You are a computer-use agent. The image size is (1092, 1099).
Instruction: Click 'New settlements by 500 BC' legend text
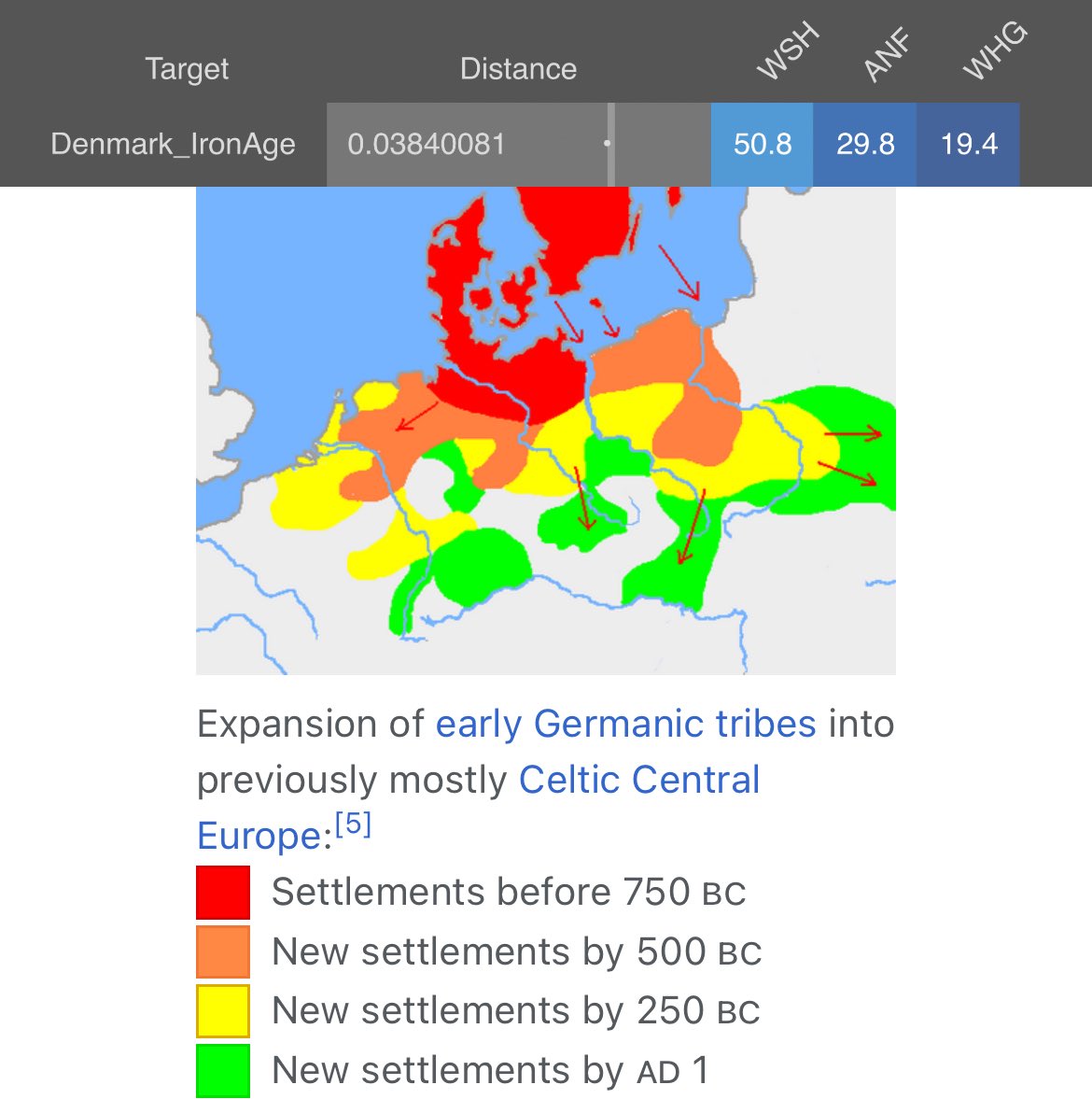click(x=516, y=951)
